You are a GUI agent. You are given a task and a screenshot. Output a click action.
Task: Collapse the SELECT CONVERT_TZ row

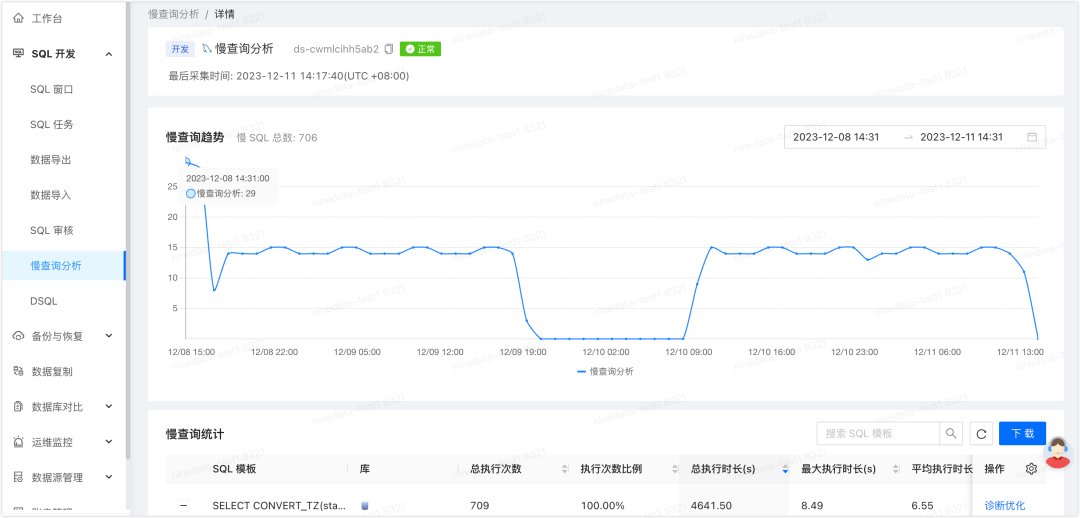click(x=183, y=506)
